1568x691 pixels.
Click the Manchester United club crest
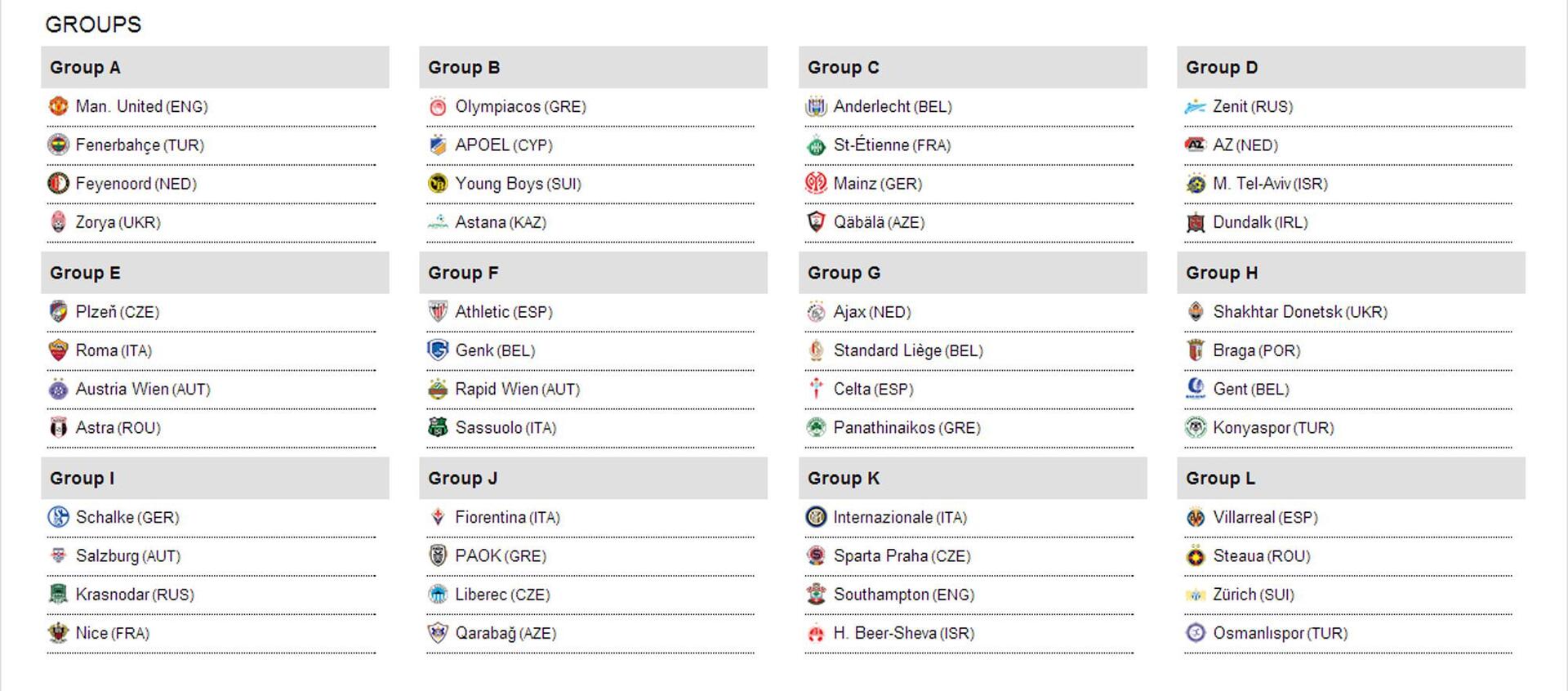58,106
